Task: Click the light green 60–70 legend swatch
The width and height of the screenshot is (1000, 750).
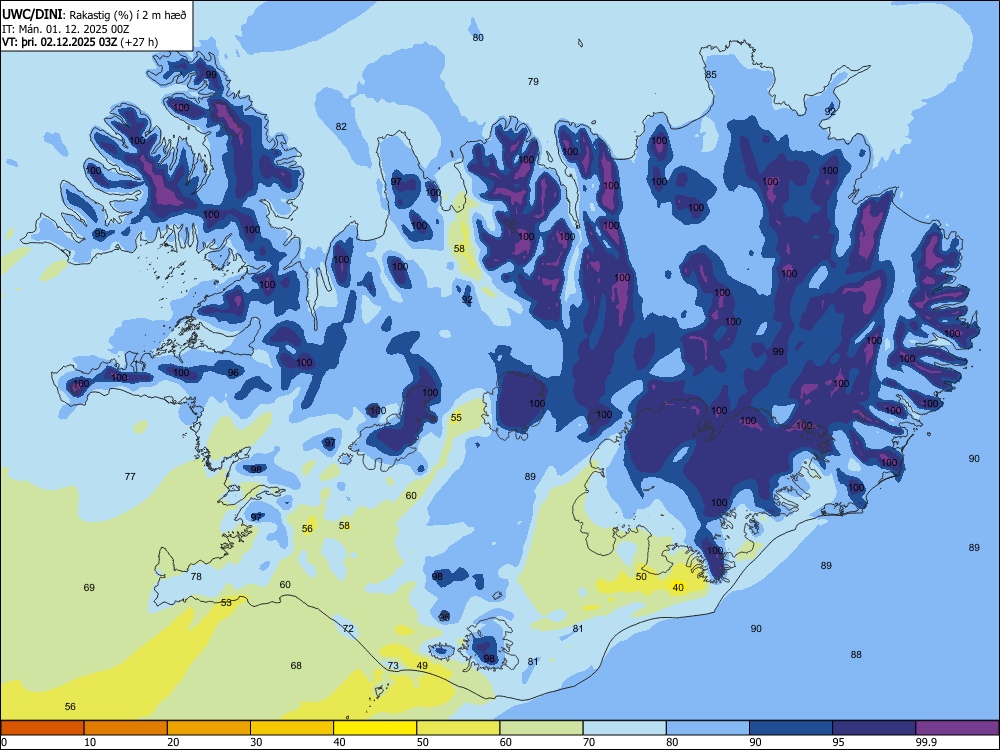Action: point(541,728)
